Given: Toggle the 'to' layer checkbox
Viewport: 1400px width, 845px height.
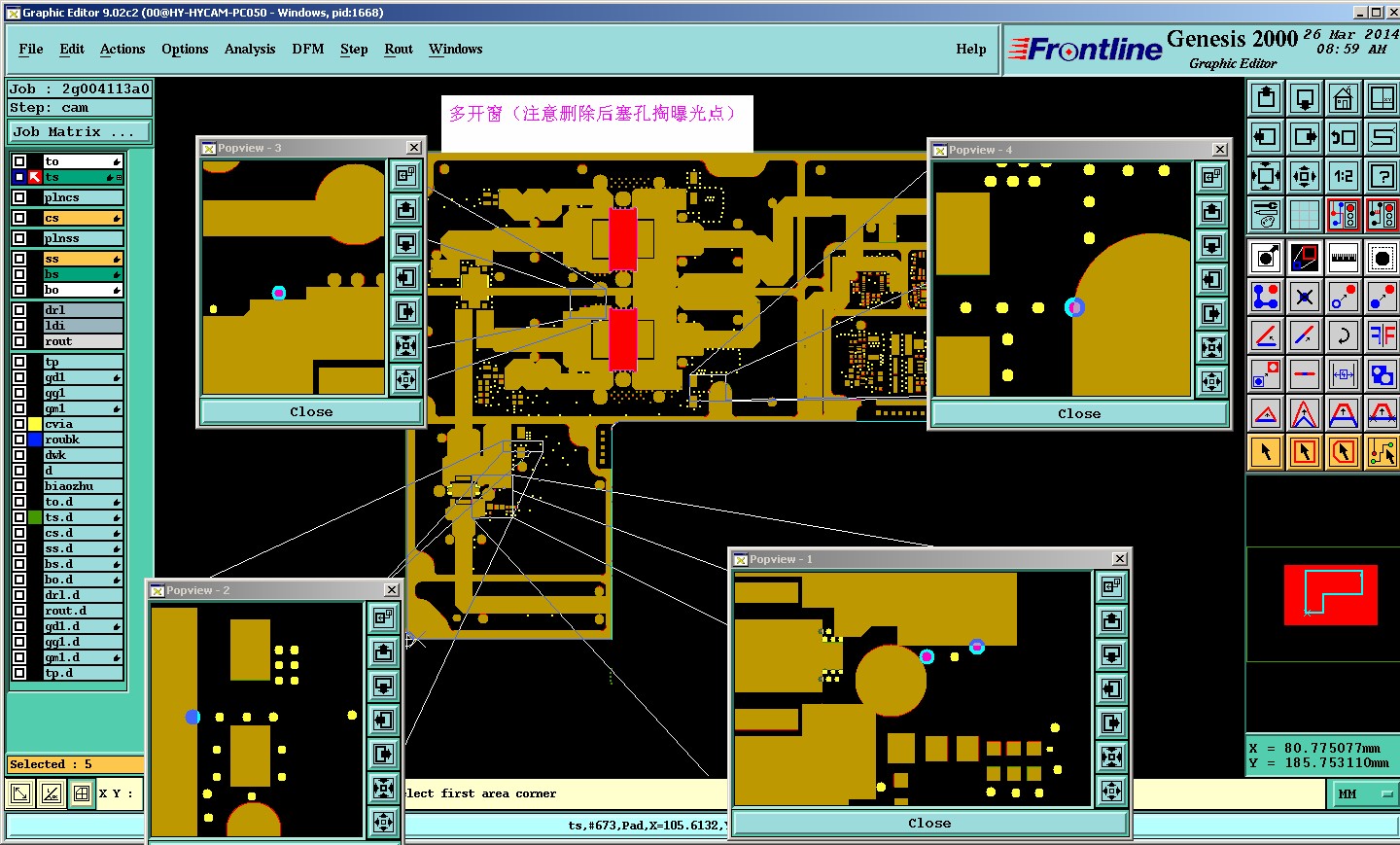Looking at the screenshot, I should click(19, 161).
